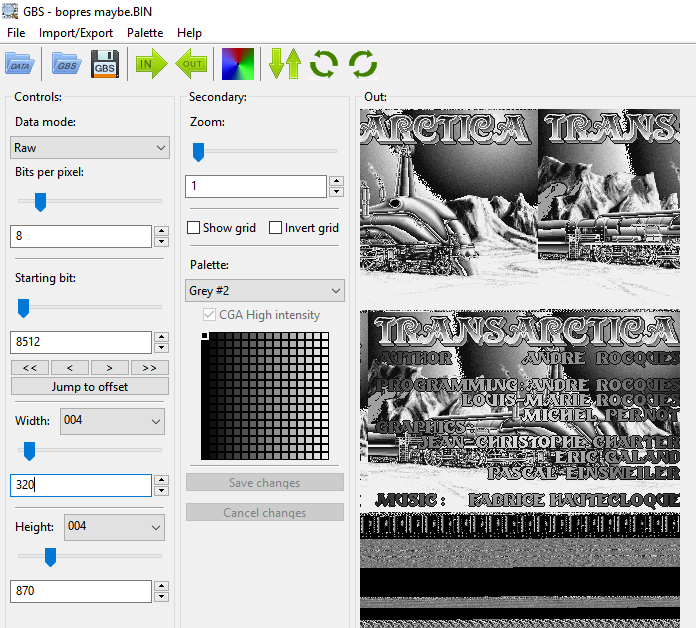696x628 pixels.
Task: Open the Width preset dropdown
Action: 112,421
